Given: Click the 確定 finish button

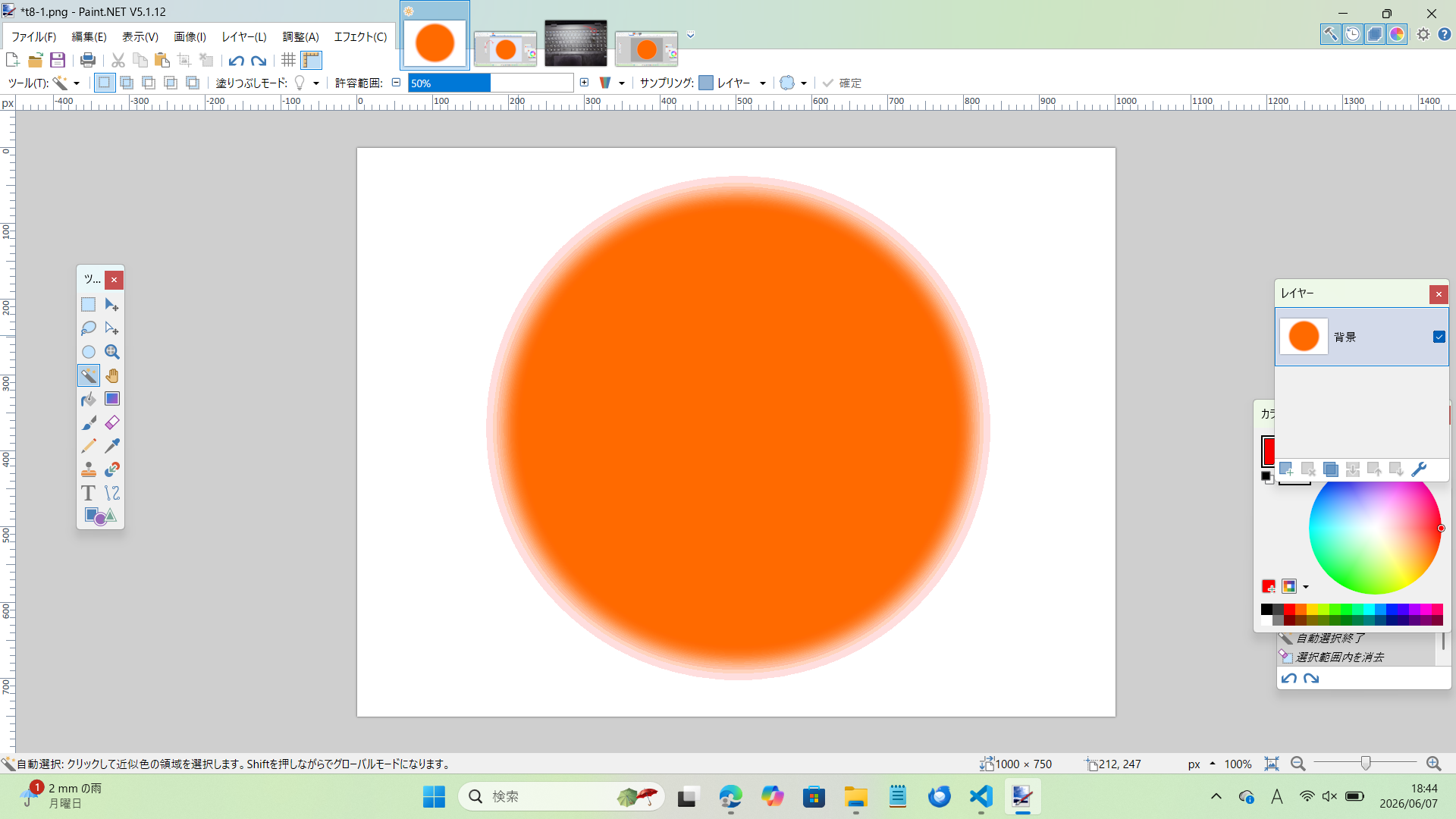Looking at the screenshot, I should coord(842,83).
